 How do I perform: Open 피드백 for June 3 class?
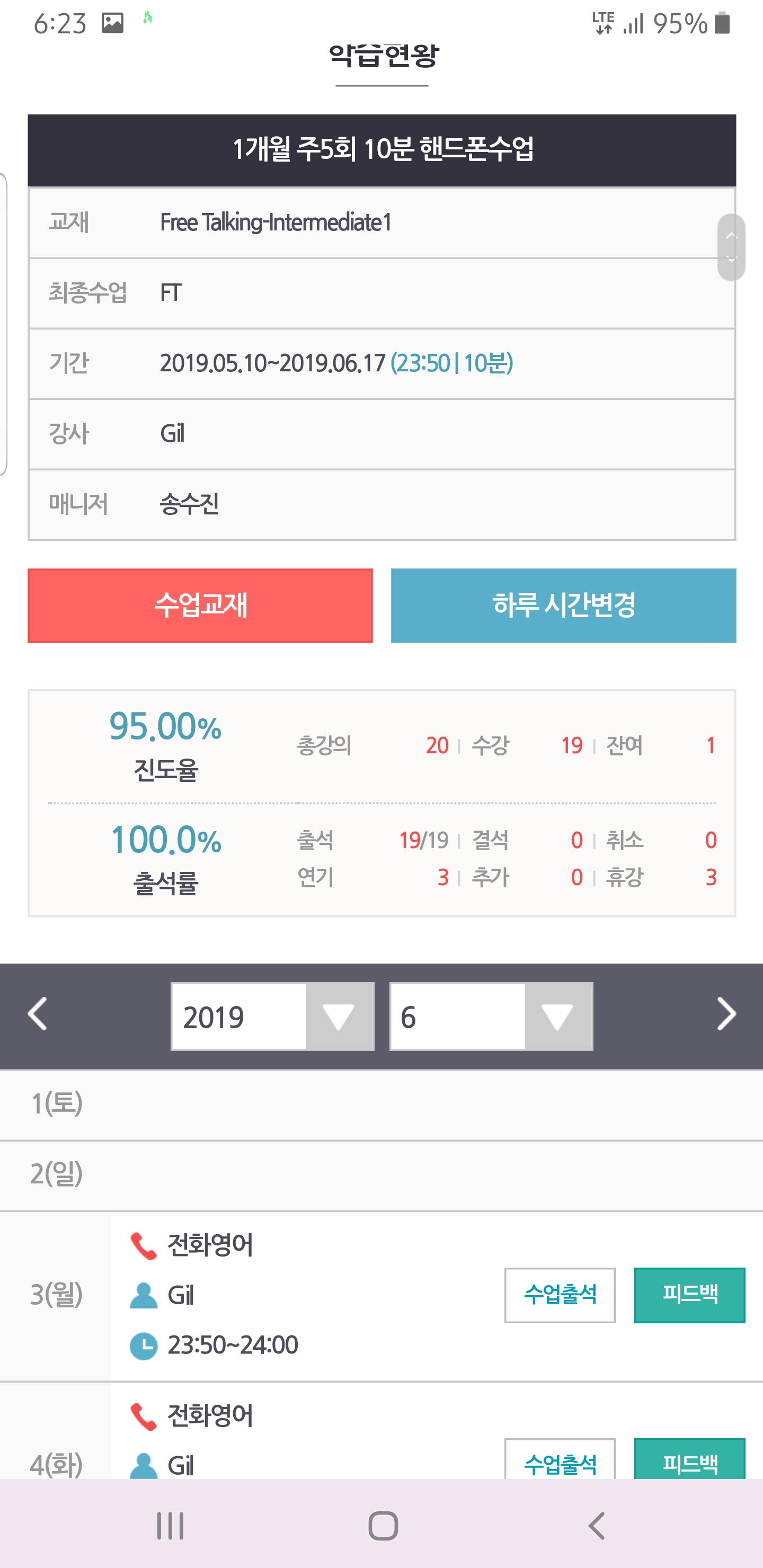[689, 1295]
